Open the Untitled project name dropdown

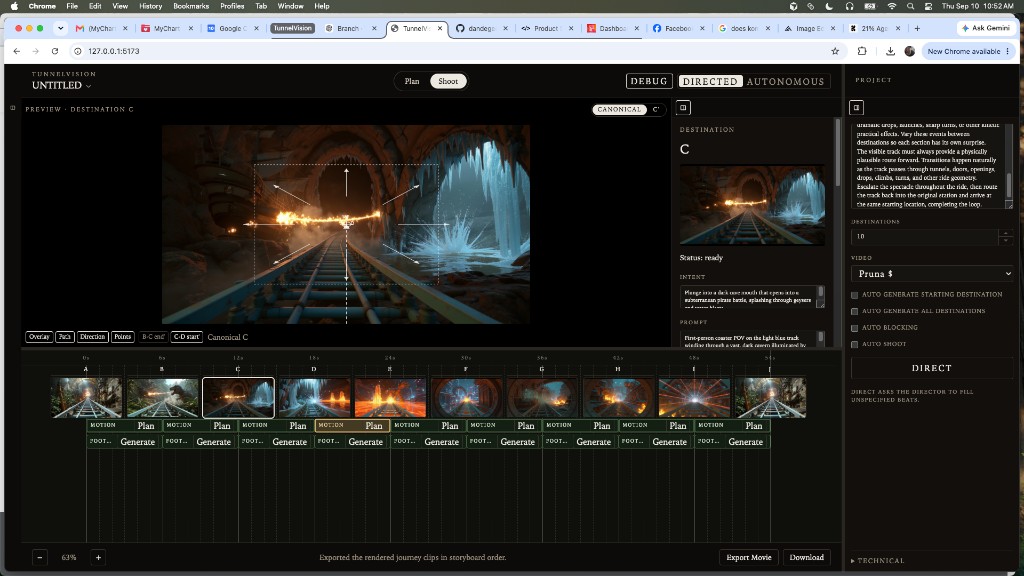[x=61, y=86]
